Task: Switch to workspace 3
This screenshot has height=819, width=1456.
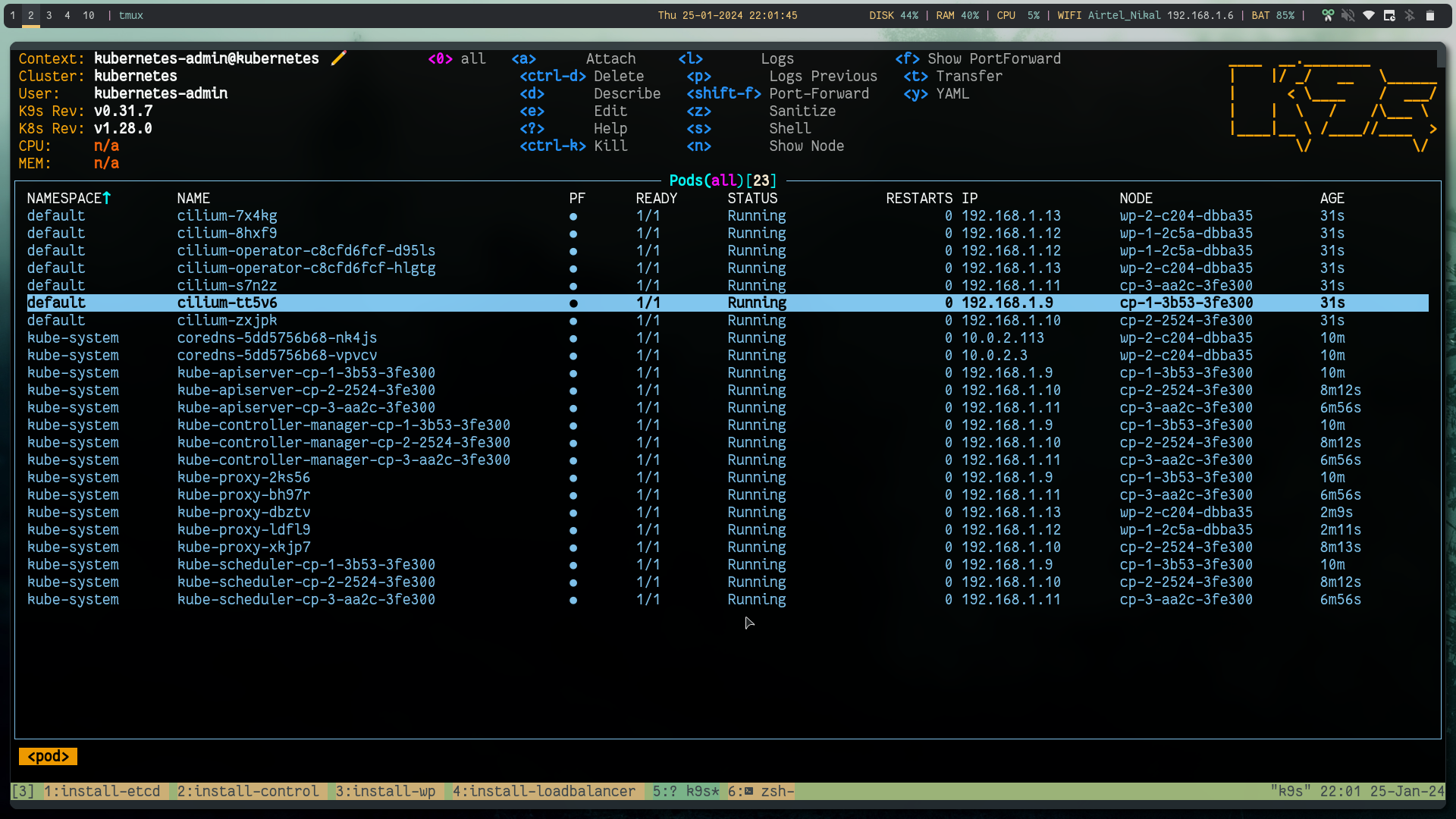Action: (x=49, y=15)
